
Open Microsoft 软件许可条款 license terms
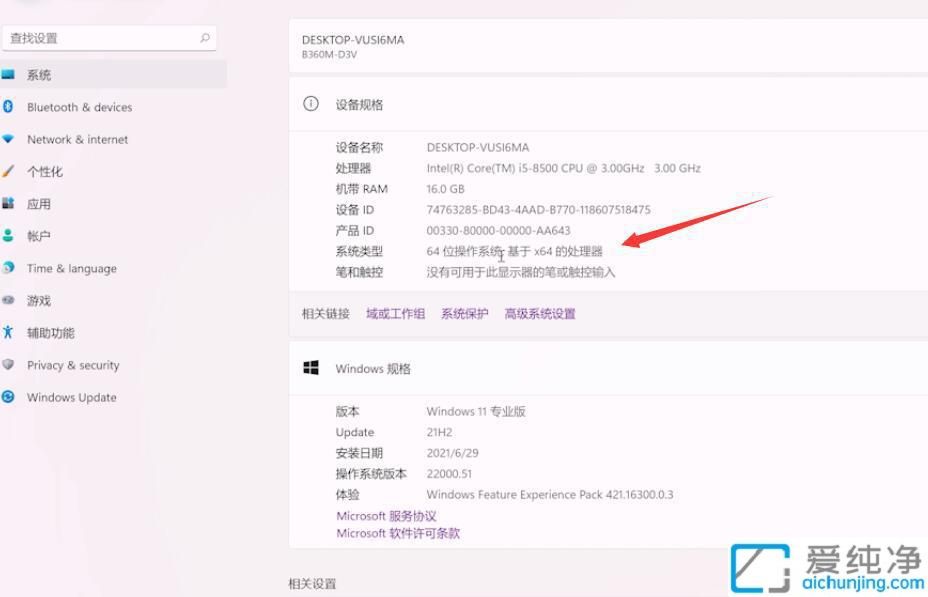tap(398, 532)
